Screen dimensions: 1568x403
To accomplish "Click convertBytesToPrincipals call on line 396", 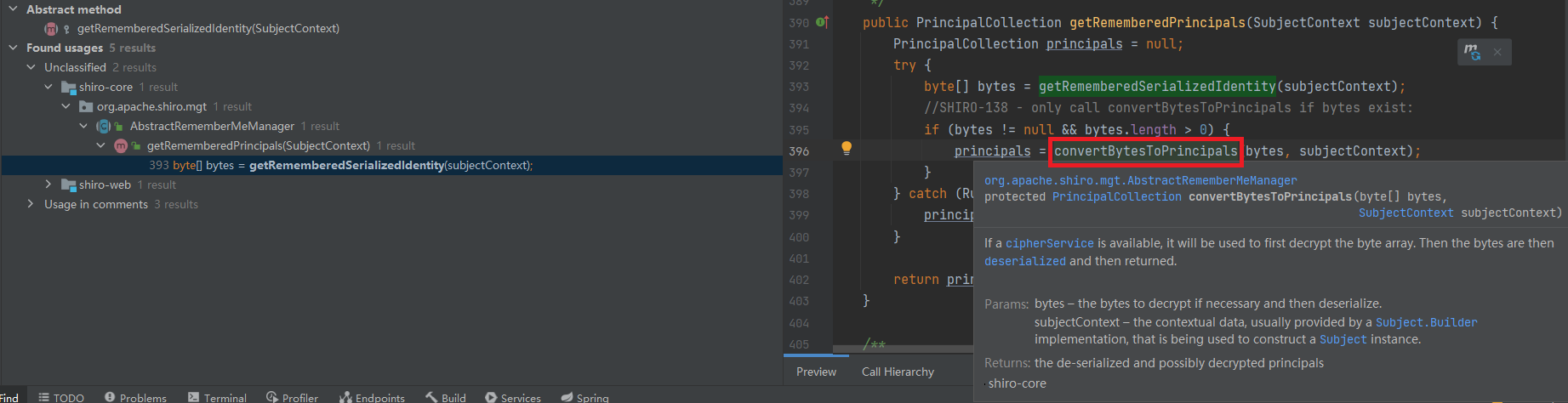I will pos(1145,150).
